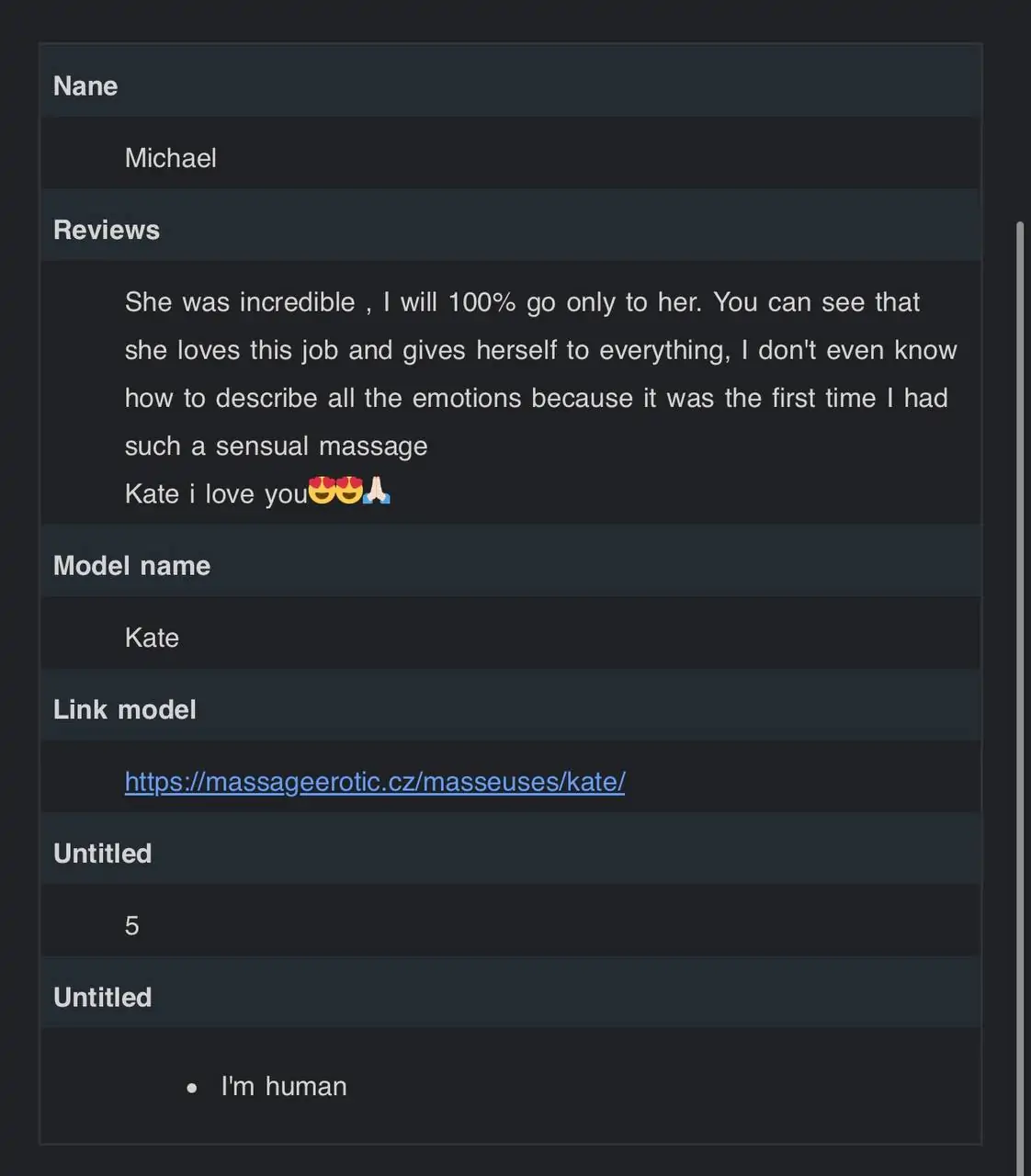The image size is (1031, 1176).
Task: Click the first heart-eyes emoji after 'you'
Action: click(x=322, y=491)
